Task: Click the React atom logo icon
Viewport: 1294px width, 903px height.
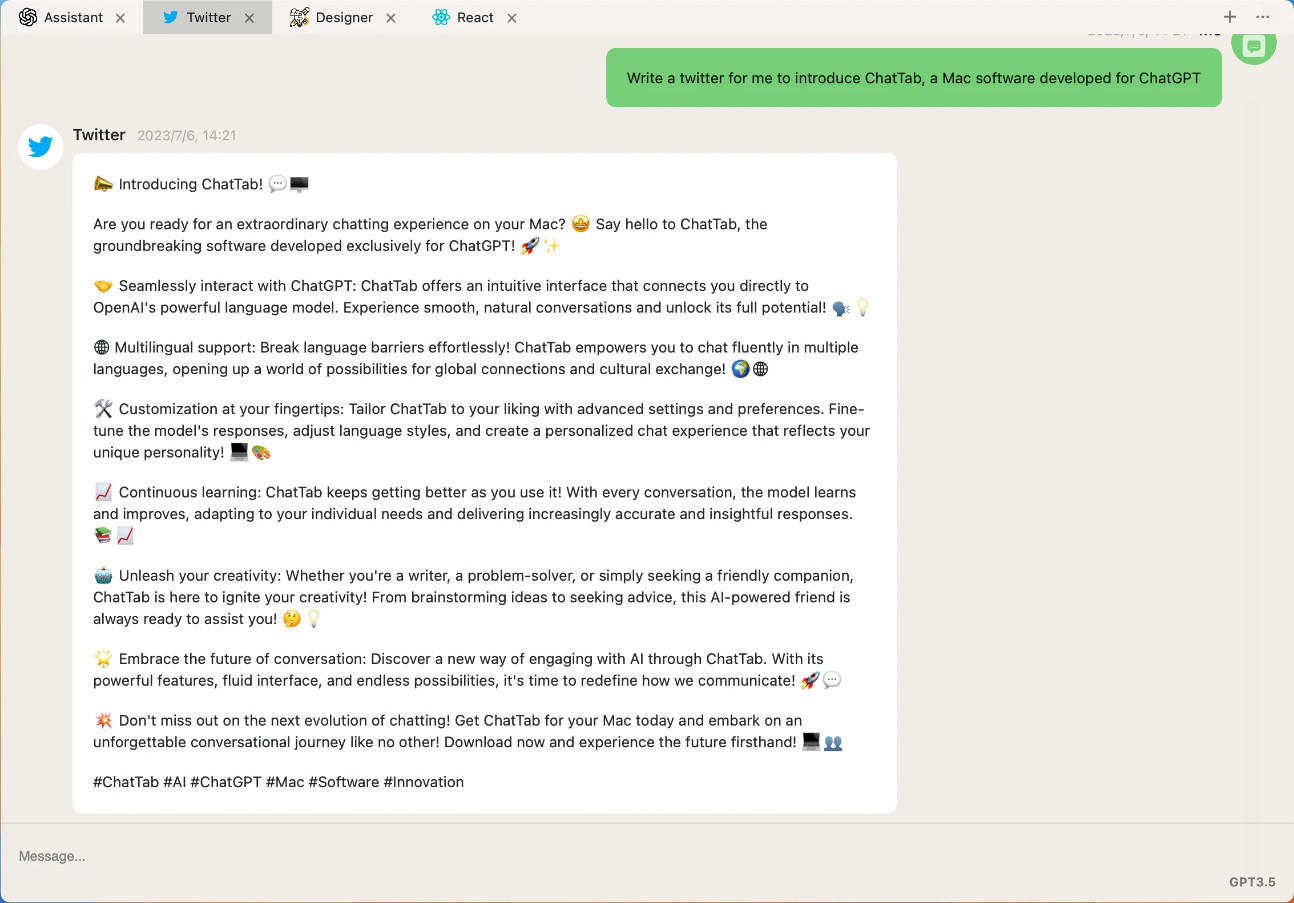Action: (x=441, y=17)
